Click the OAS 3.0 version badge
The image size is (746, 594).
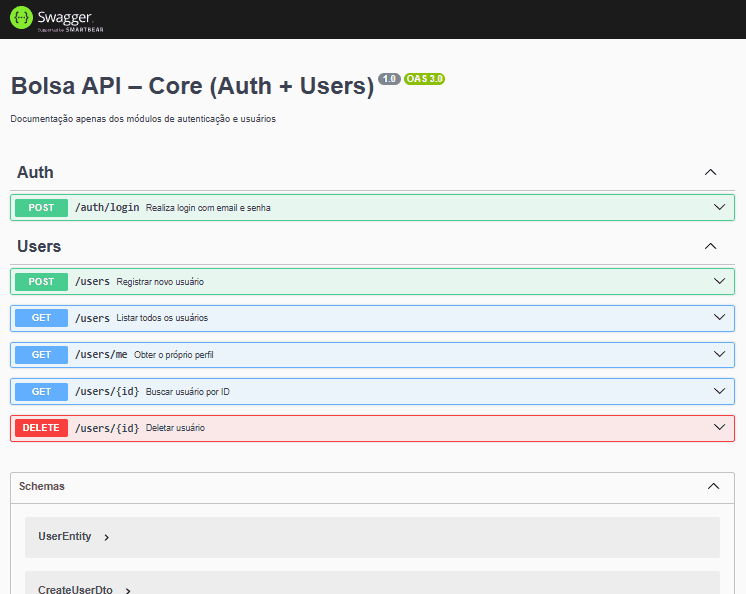(x=424, y=79)
